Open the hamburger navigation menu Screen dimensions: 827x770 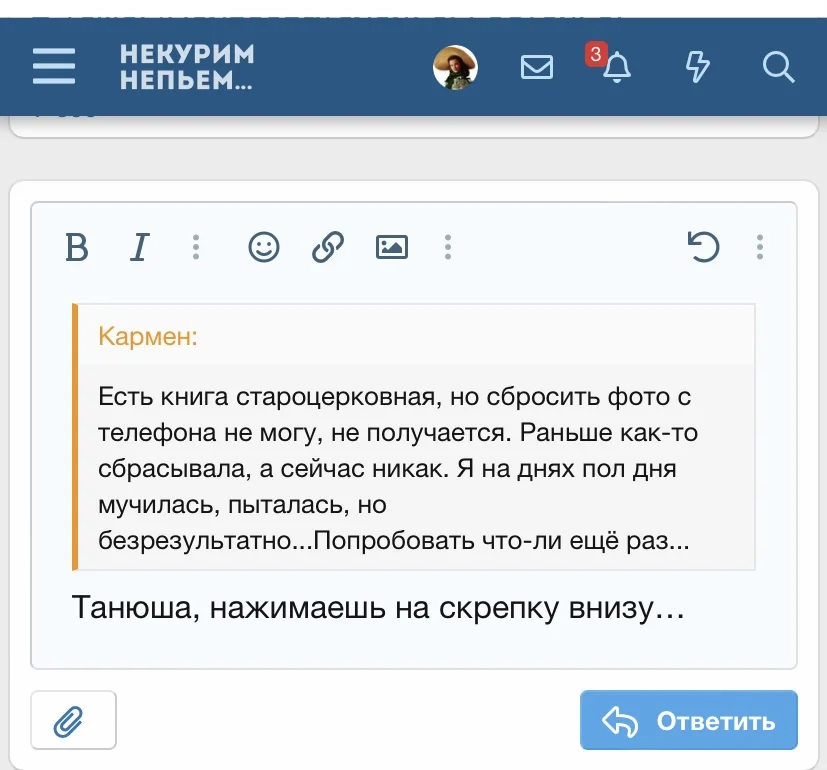point(54,67)
